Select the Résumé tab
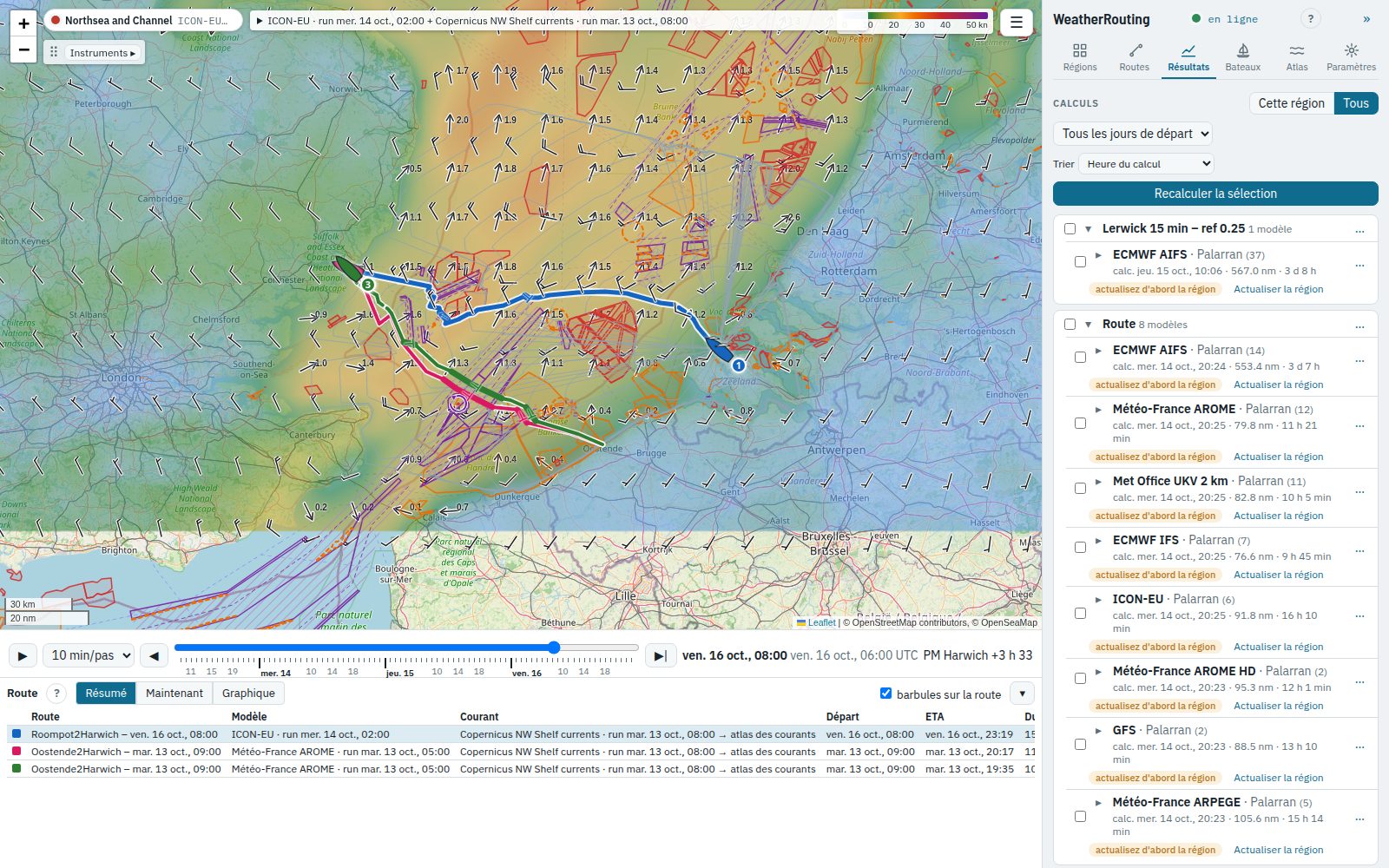Image resolution: width=1389 pixels, height=868 pixels. (106, 693)
